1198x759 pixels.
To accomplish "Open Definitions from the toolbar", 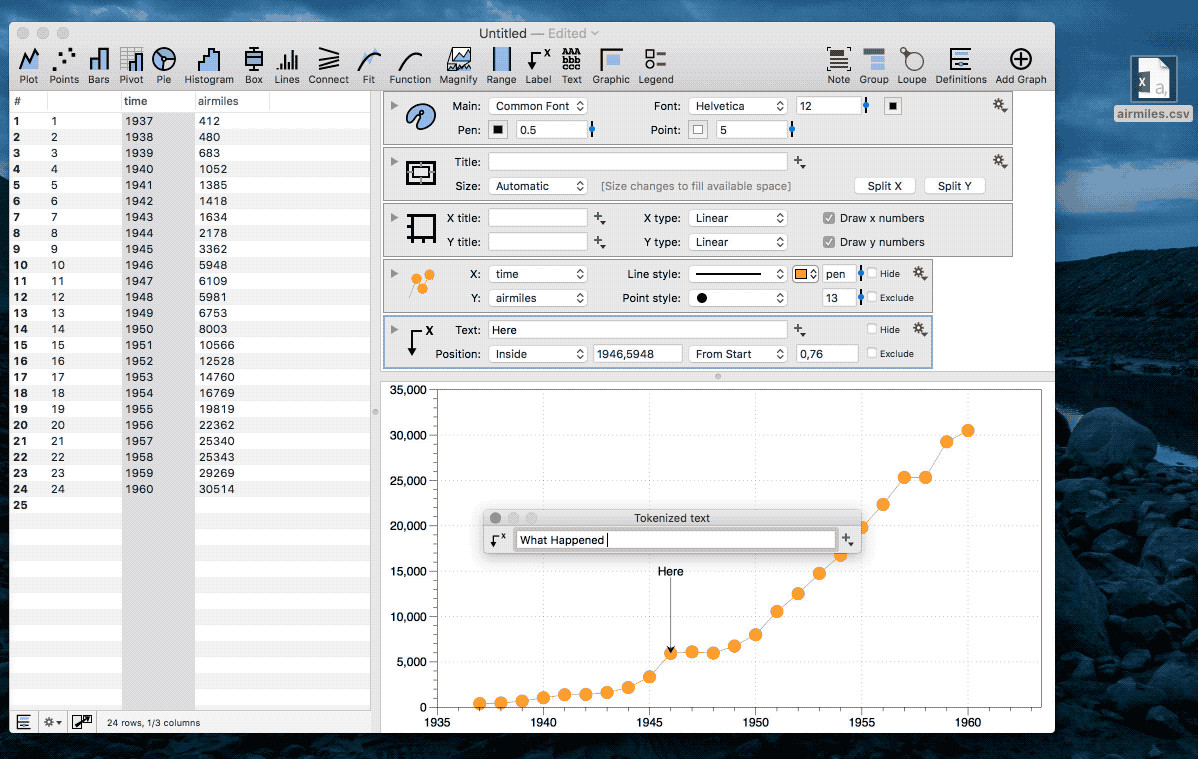I will (x=961, y=66).
